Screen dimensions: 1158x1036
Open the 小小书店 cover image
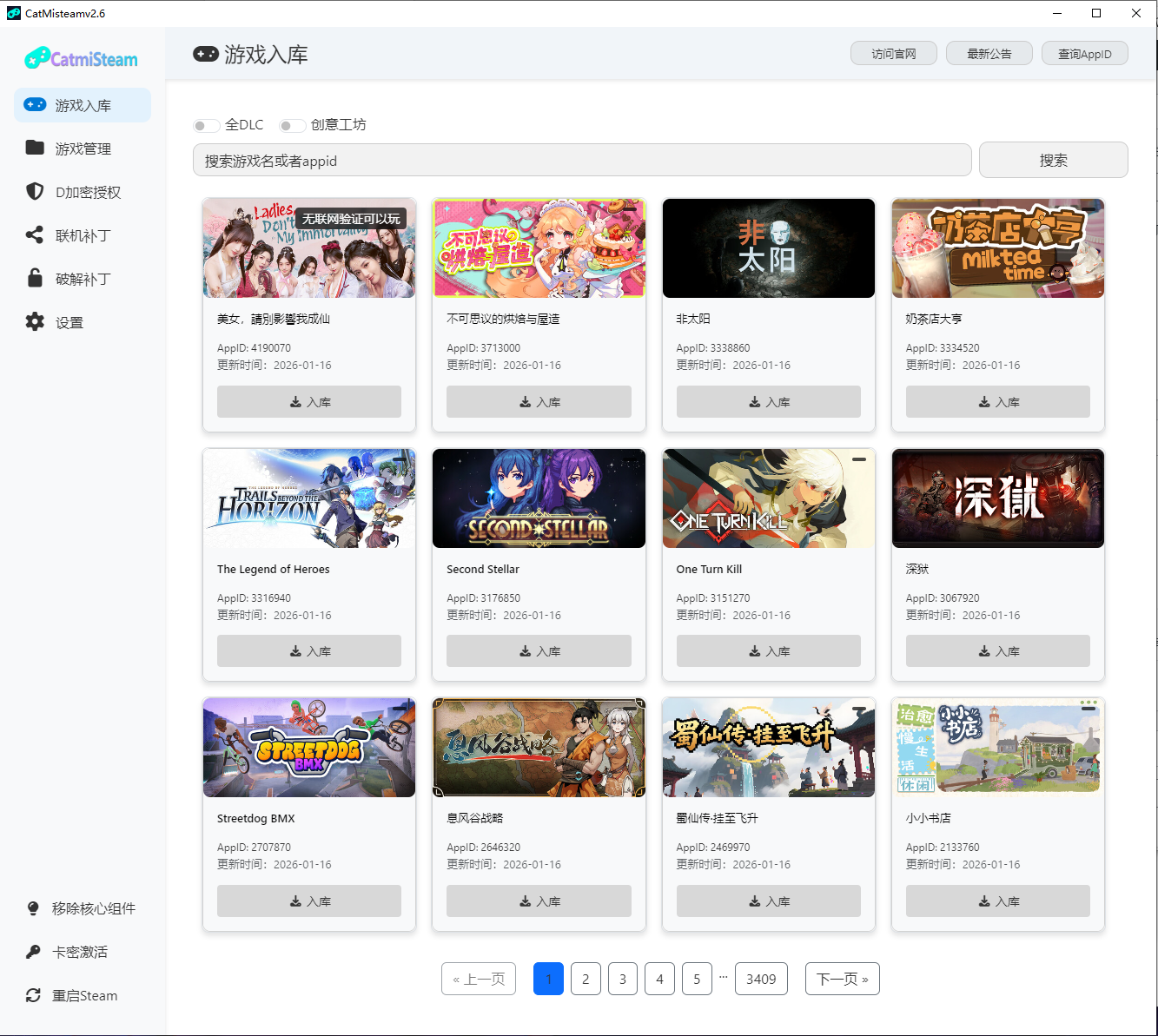[x=998, y=748]
